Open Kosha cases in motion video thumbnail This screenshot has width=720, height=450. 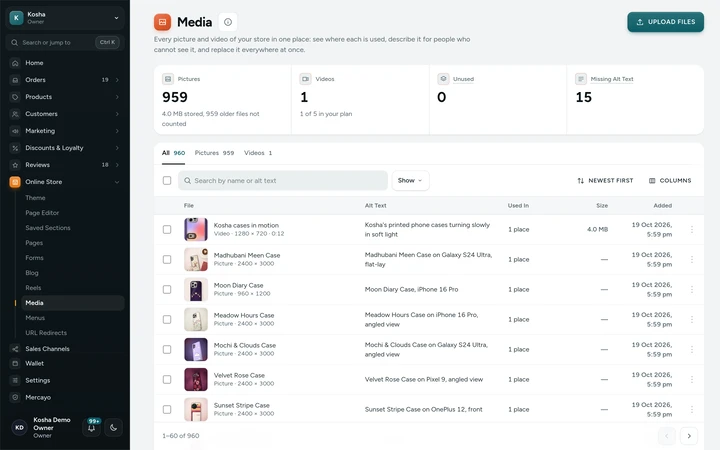click(x=196, y=229)
